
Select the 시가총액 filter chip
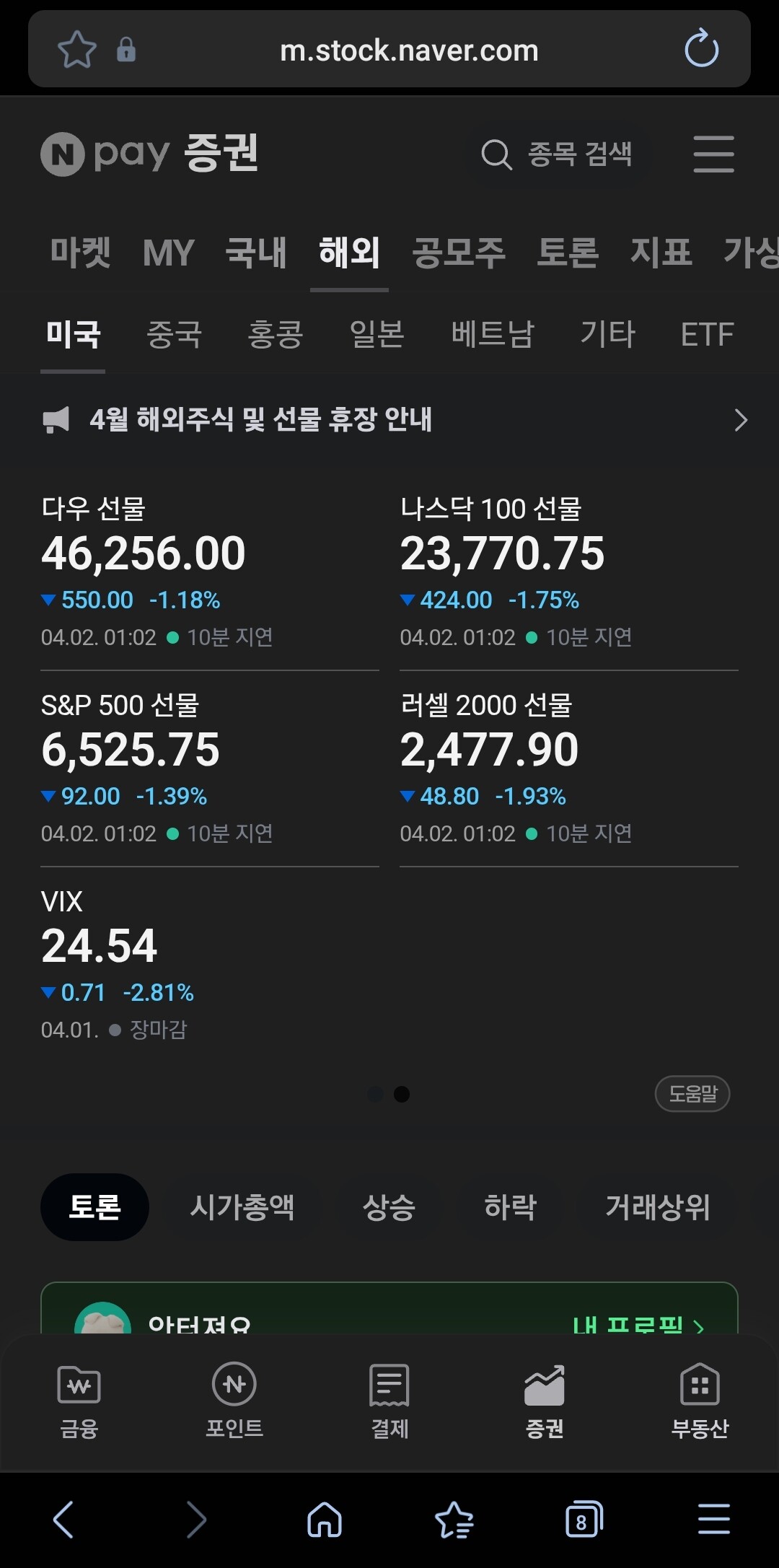[242, 1207]
